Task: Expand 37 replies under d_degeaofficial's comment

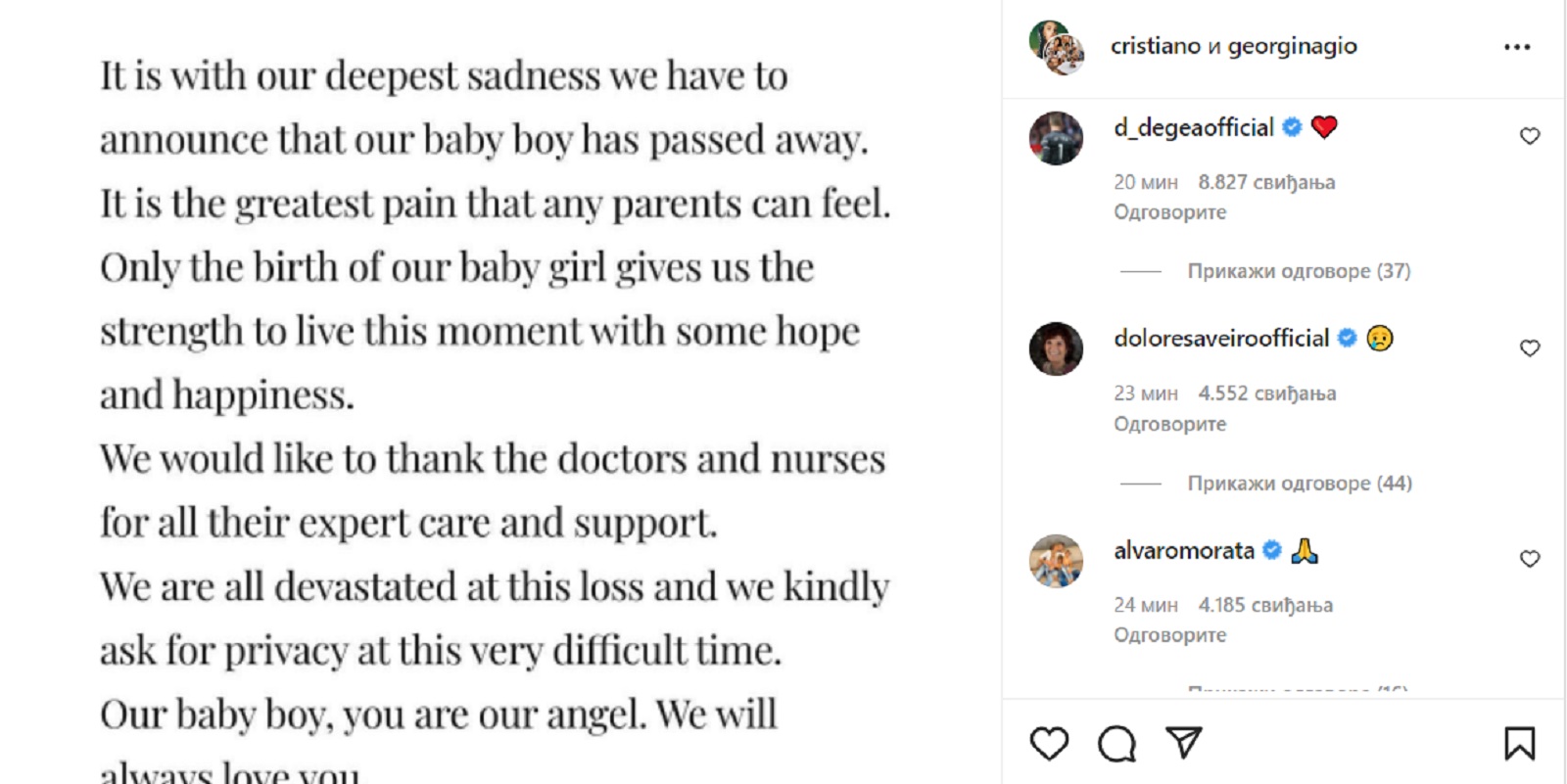Action: (x=1299, y=271)
